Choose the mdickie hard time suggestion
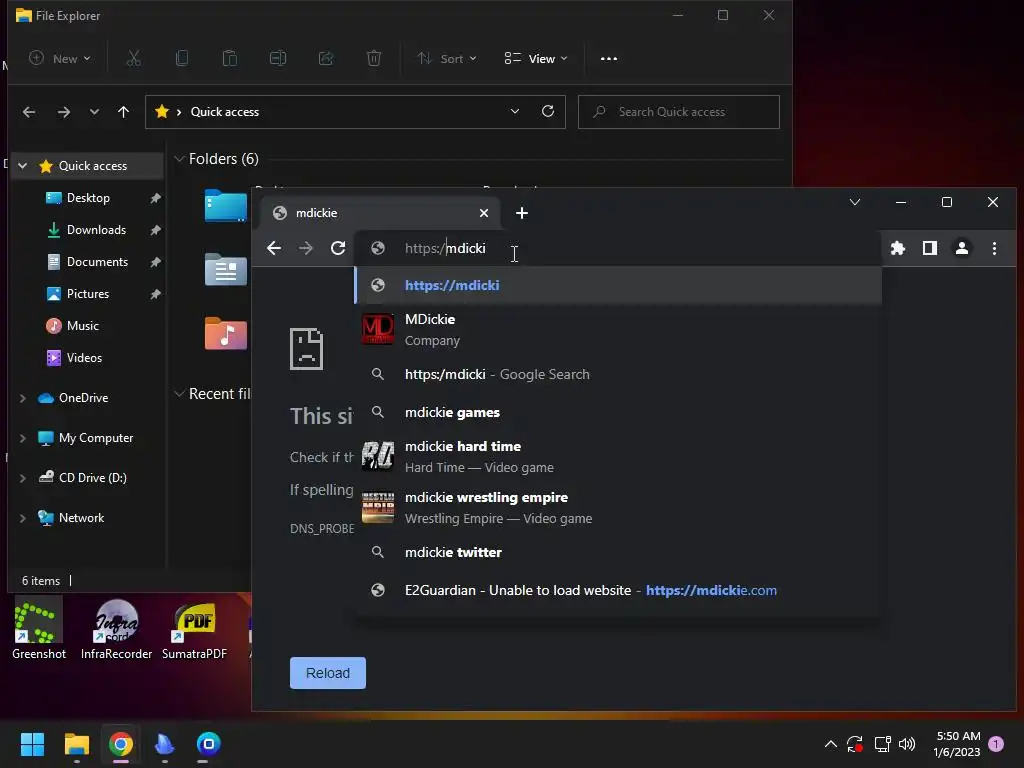 618,456
